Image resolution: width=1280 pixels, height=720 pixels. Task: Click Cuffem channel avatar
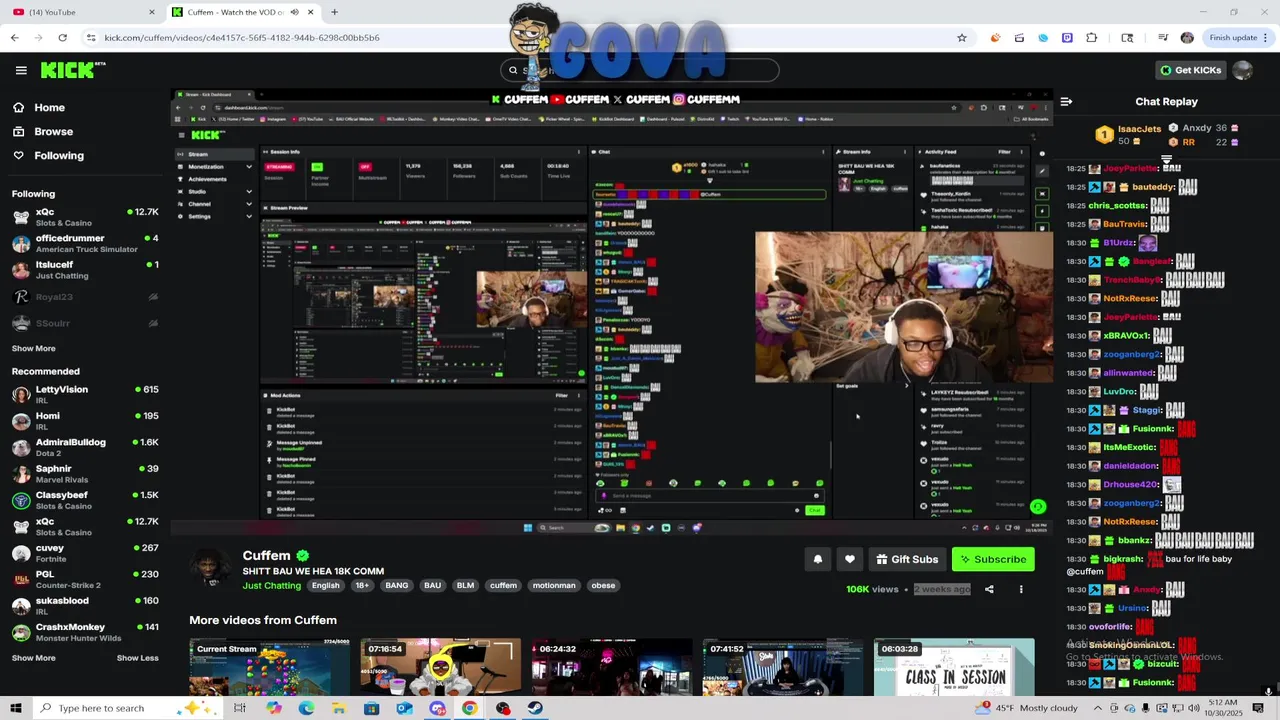[210, 569]
